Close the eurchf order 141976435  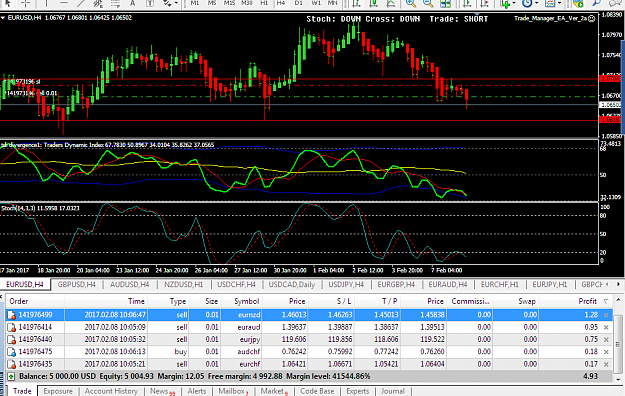[x=606, y=364]
